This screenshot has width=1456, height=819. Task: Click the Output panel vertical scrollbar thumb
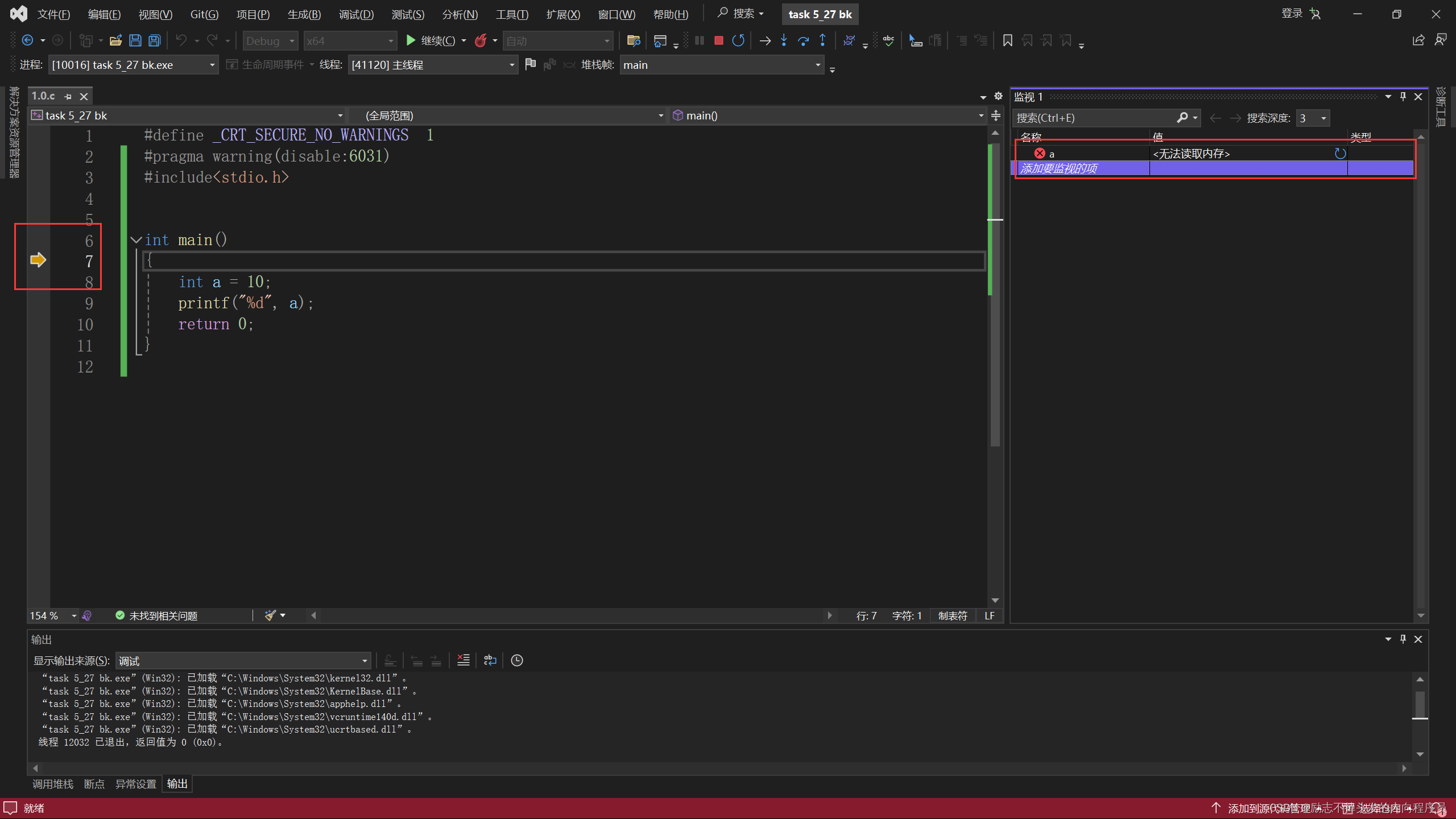click(x=1420, y=705)
